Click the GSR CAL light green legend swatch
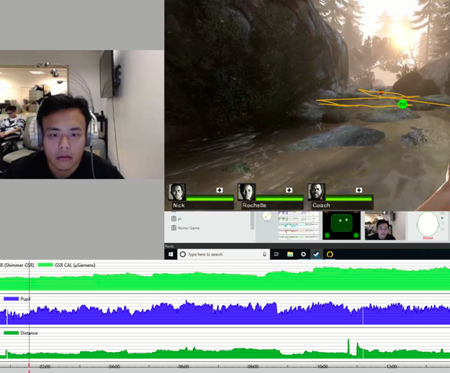 (46, 265)
